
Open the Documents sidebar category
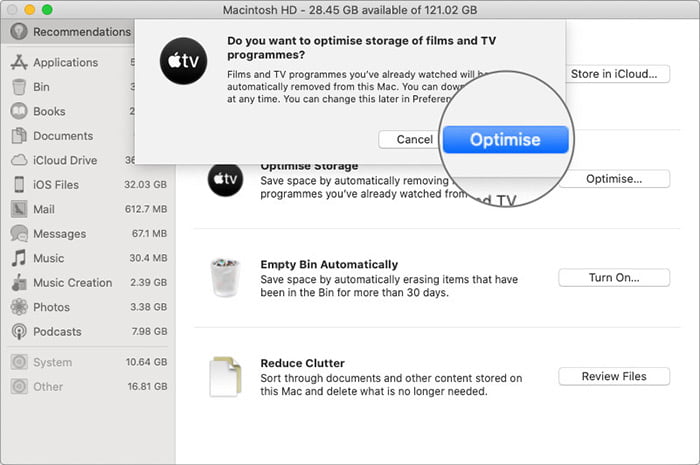71,136
